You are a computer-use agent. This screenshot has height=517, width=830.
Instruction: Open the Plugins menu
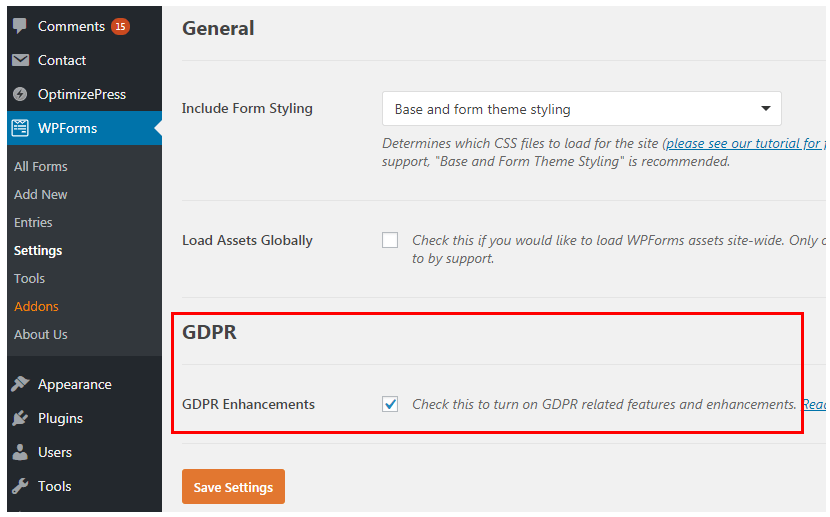click(x=60, y=418)
